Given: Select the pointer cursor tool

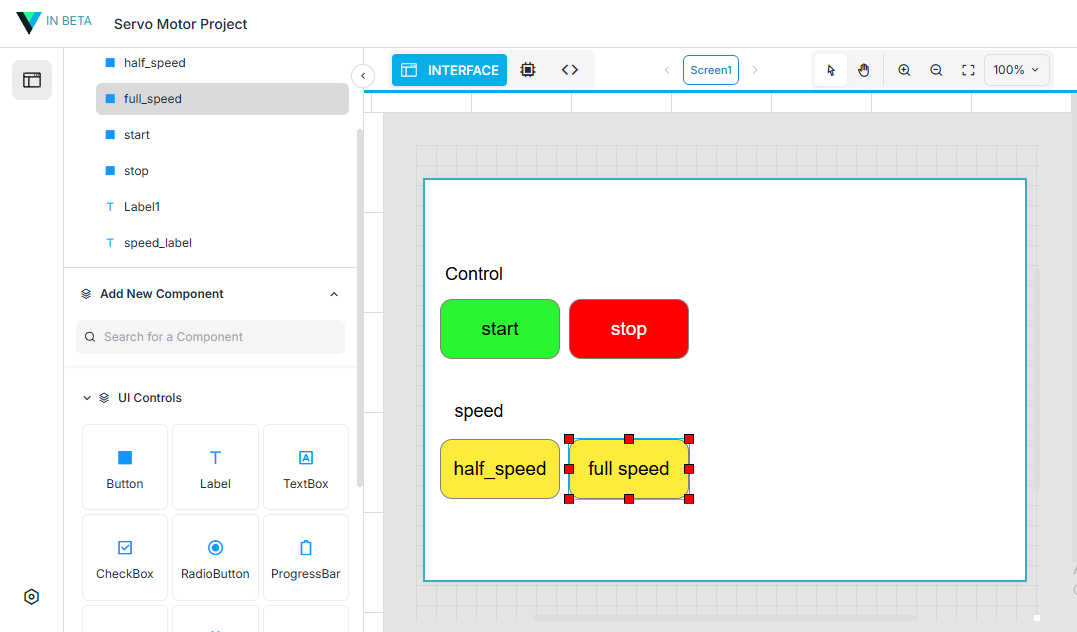Looking at the screenshot, I should [831, 70].
